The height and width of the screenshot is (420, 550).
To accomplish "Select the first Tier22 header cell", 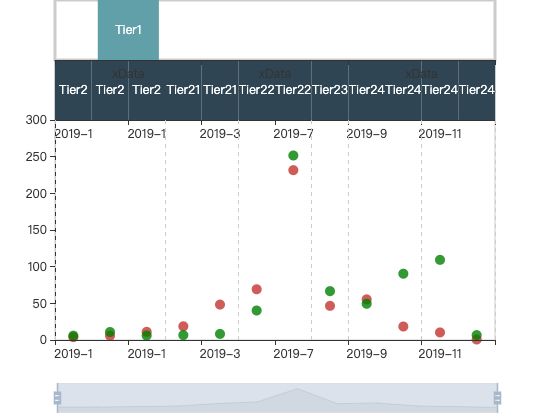I will [x=256, y=90].
